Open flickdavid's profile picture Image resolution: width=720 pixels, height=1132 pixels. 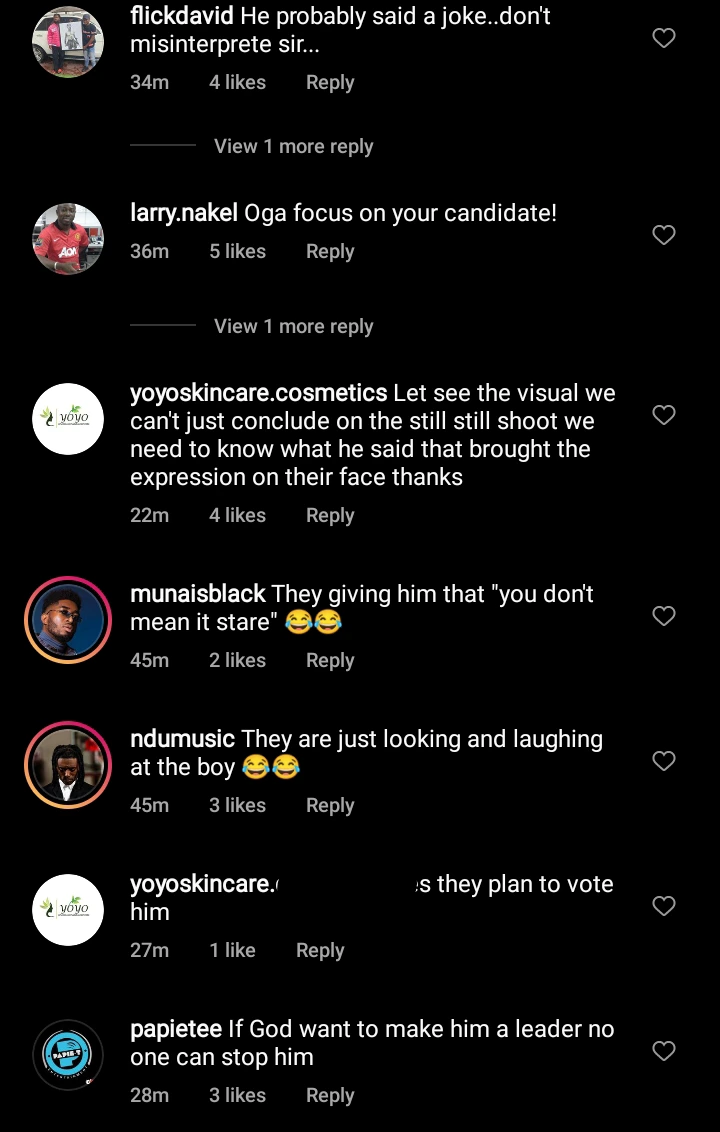68,42
